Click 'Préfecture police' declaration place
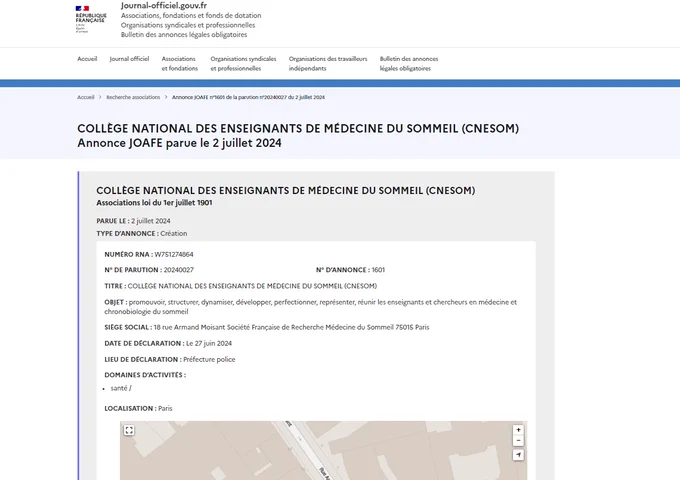 click(x=209, y=359)
